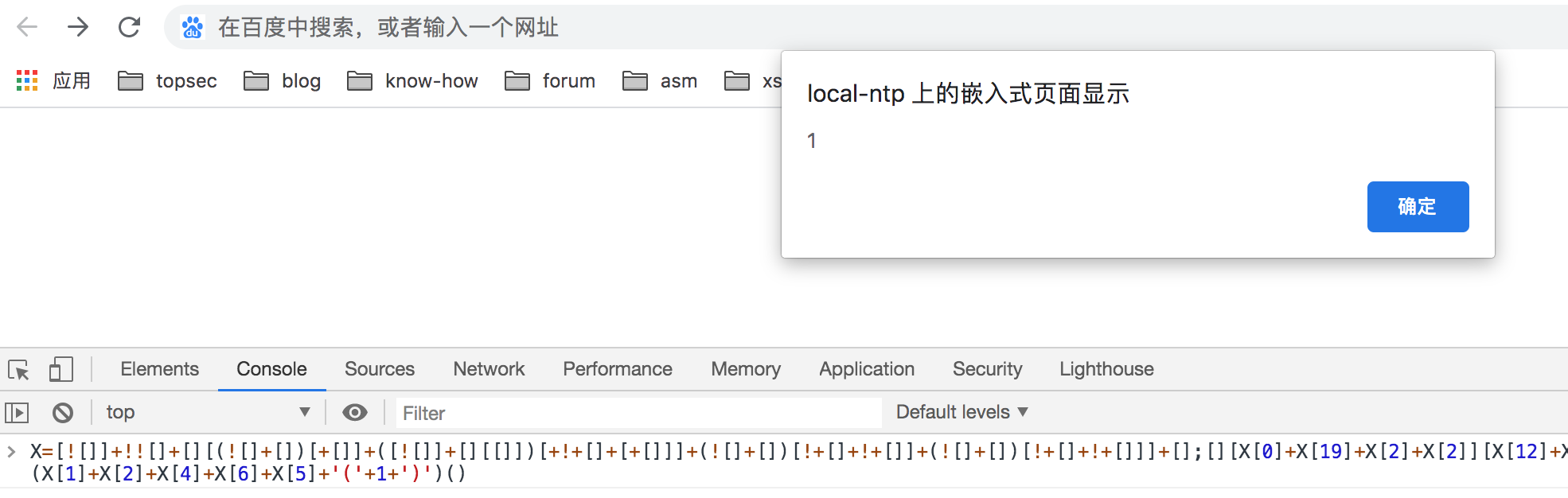
Task: Click the console Filter input field
Action: point(638,413)
